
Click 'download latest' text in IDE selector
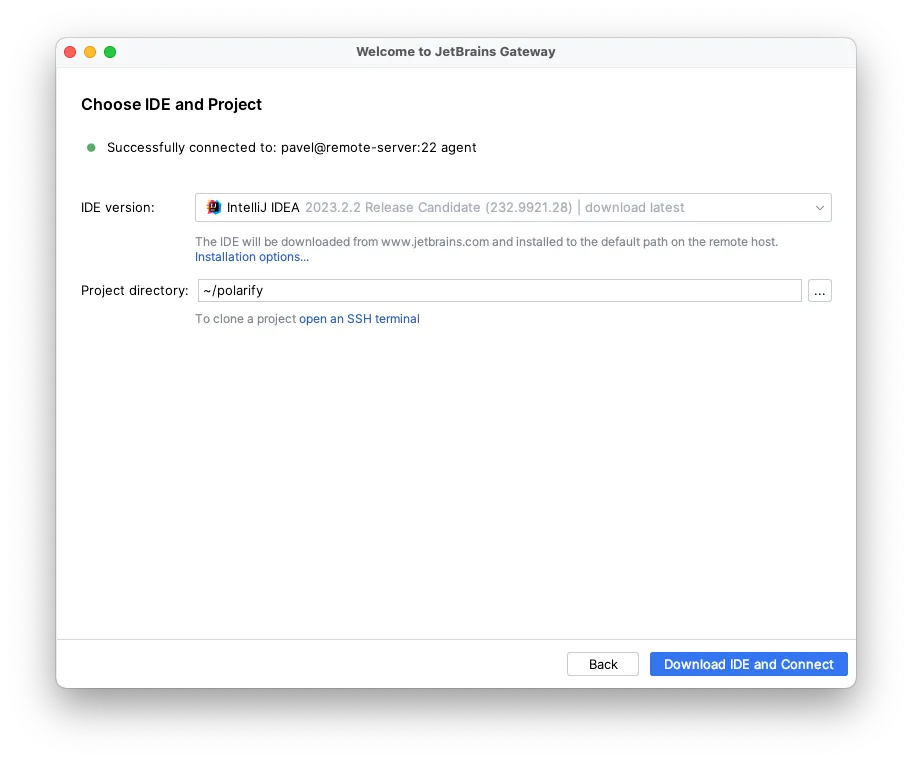point(635,208)
